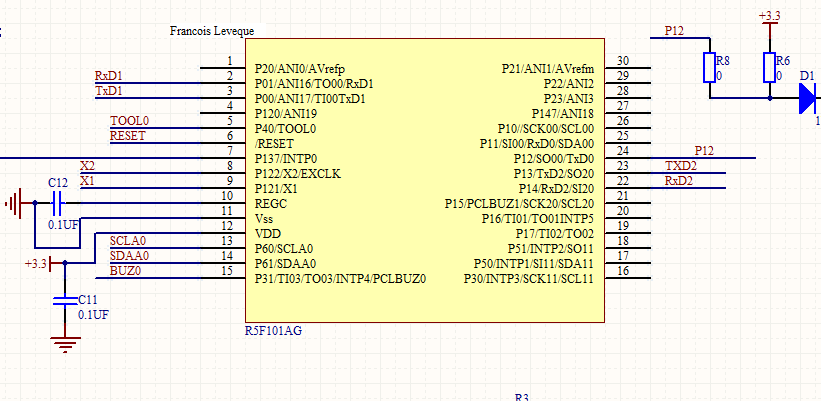Click the ground symbol left of C12
Viewport: 821px width, 401px height.
pyautogui.click(x=13, y=204)
